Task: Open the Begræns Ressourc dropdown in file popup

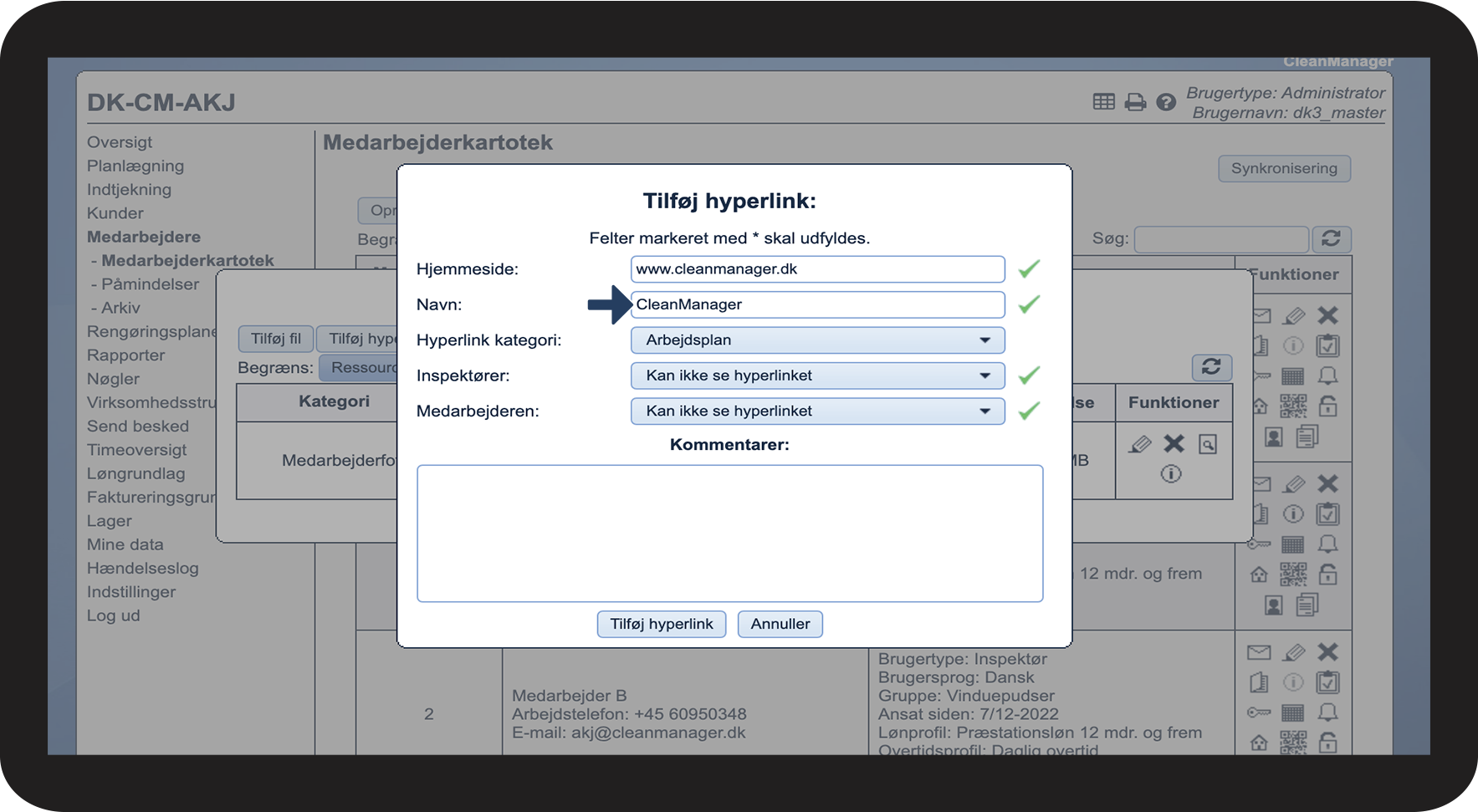Action: (359, 368)
